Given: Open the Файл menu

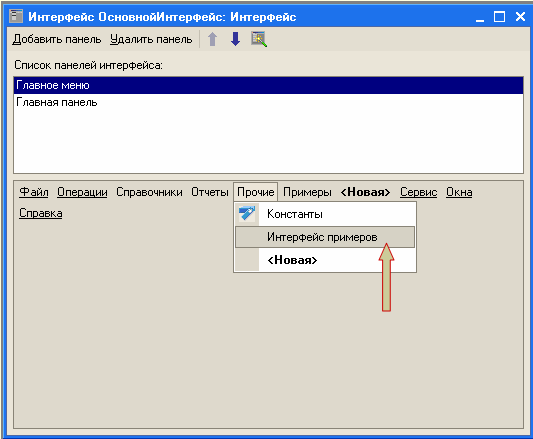Looking at the screenshot, I should point(34,192).
